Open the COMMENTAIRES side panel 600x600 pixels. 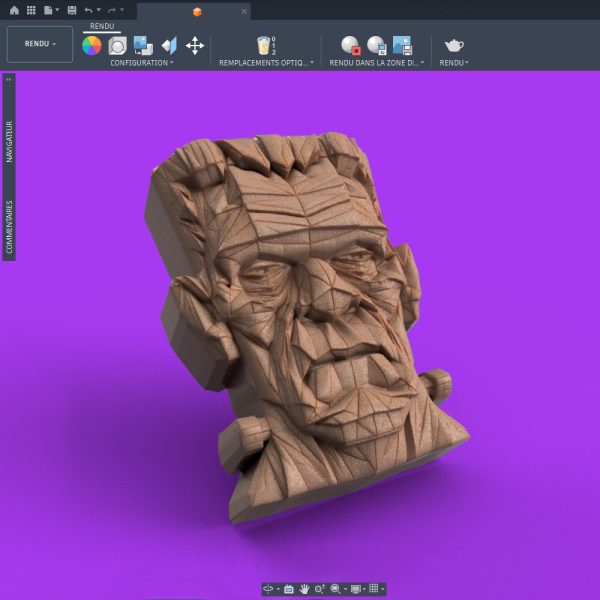pyautogui.click(x=9, y=227)
